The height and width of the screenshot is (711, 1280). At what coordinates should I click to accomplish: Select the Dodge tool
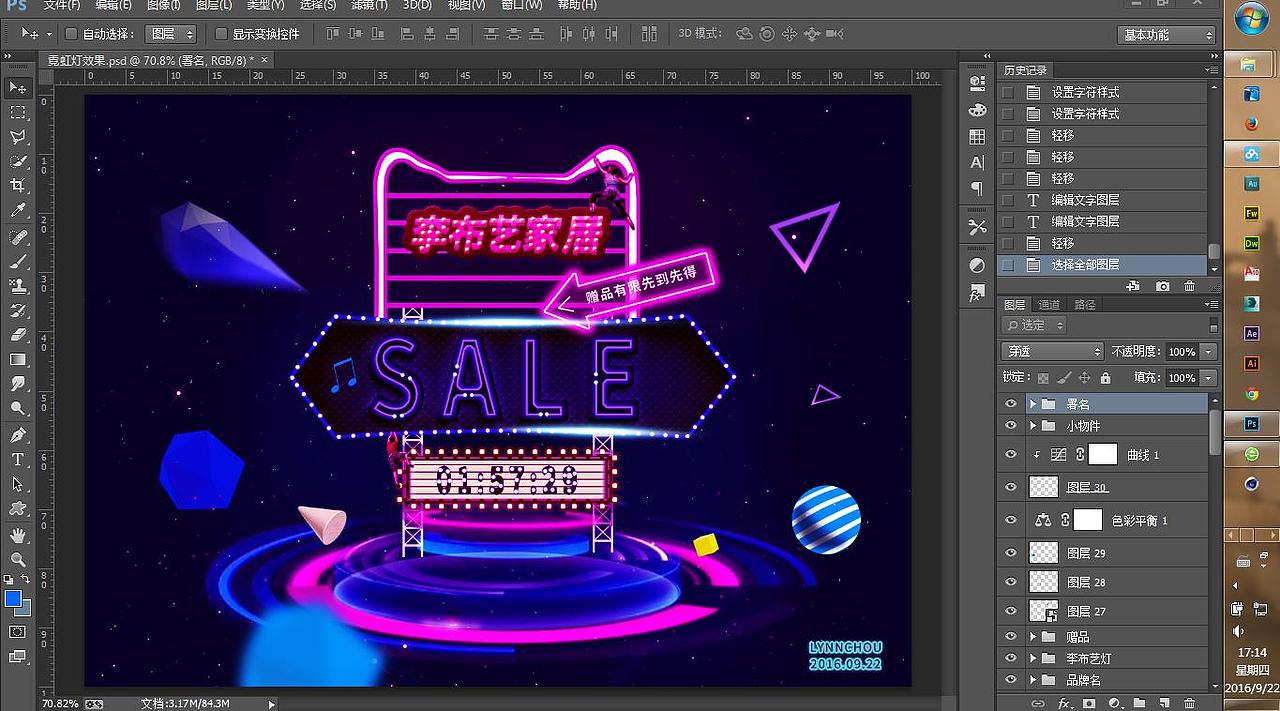(x=18, y=408)
